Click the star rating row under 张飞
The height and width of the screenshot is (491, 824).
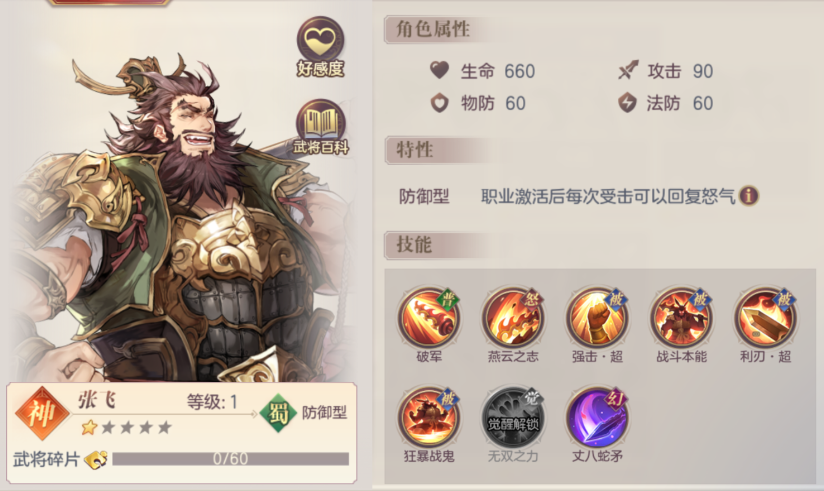point(127,427)
